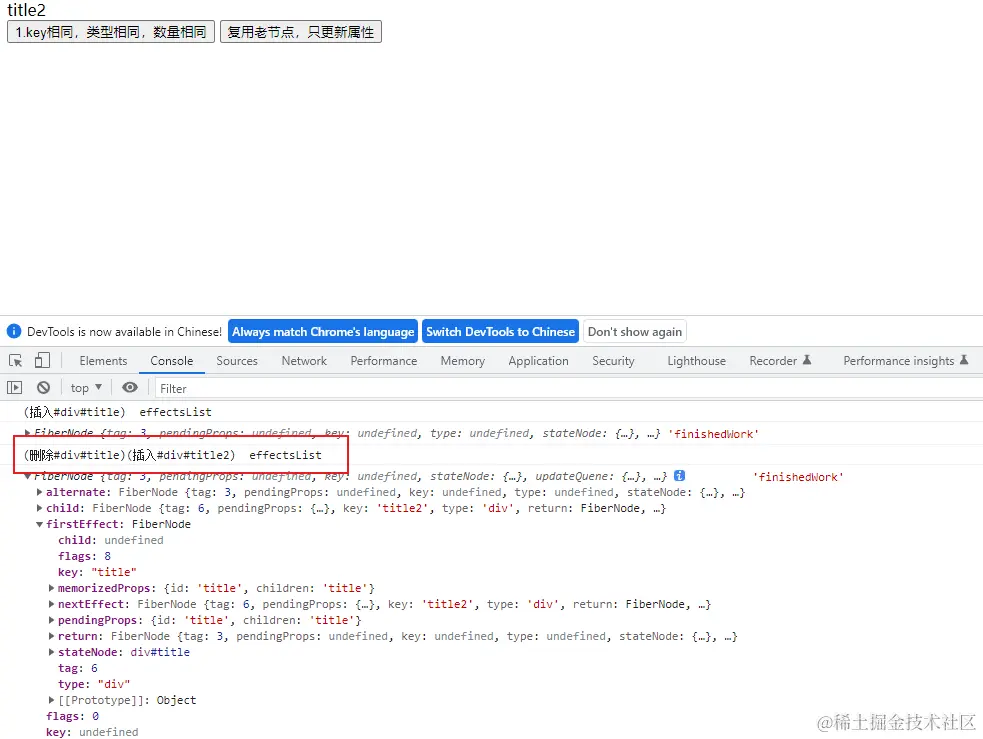Open the top context dropdown

86,388
